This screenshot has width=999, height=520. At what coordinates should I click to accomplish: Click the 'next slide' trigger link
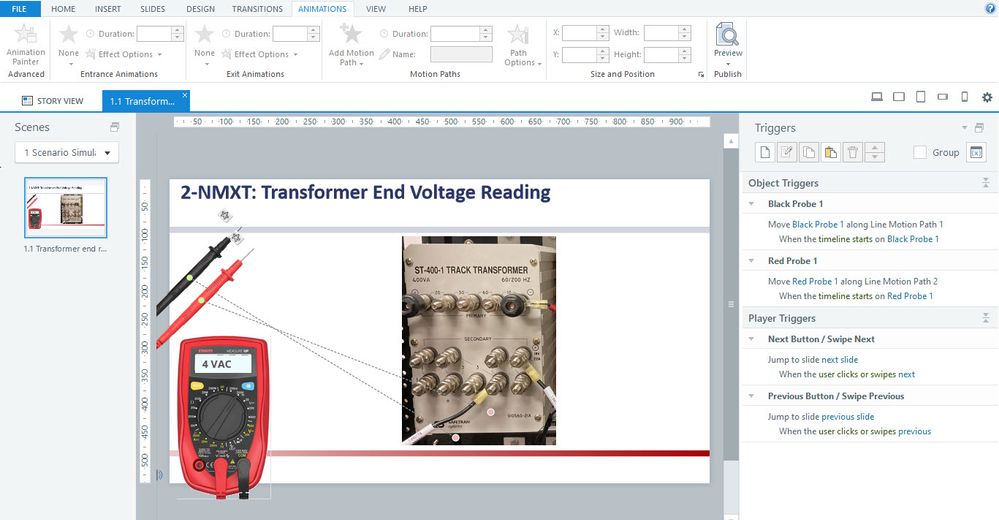pos(840,359)
